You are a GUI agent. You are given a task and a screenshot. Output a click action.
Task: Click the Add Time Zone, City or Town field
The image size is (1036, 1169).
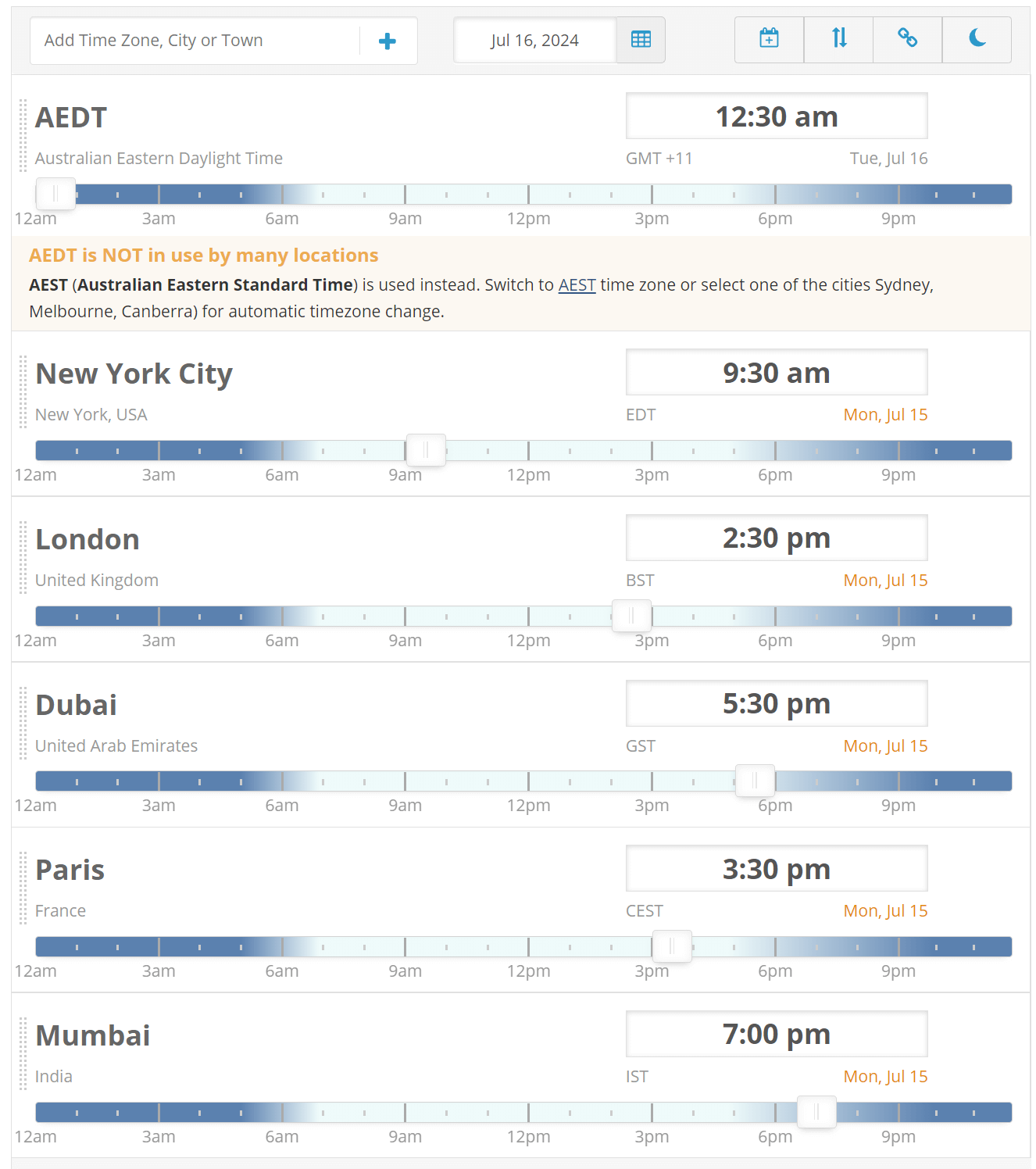tap(194, 41)
